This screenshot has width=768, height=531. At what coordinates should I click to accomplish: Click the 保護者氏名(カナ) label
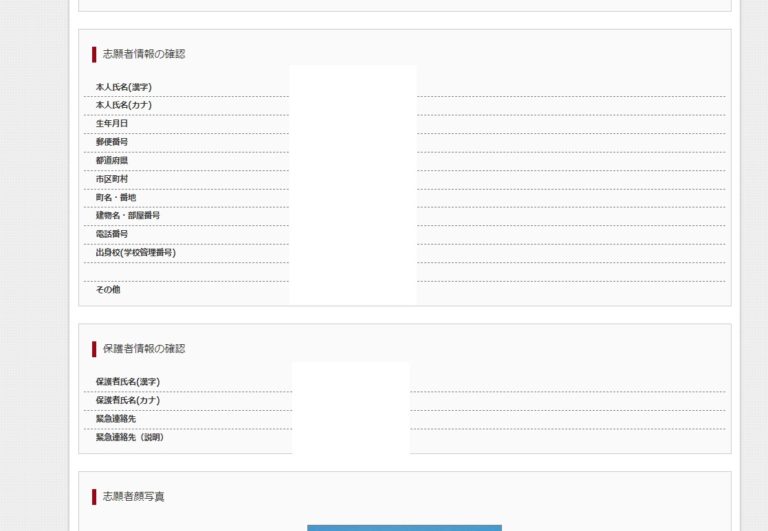point(128,400)
